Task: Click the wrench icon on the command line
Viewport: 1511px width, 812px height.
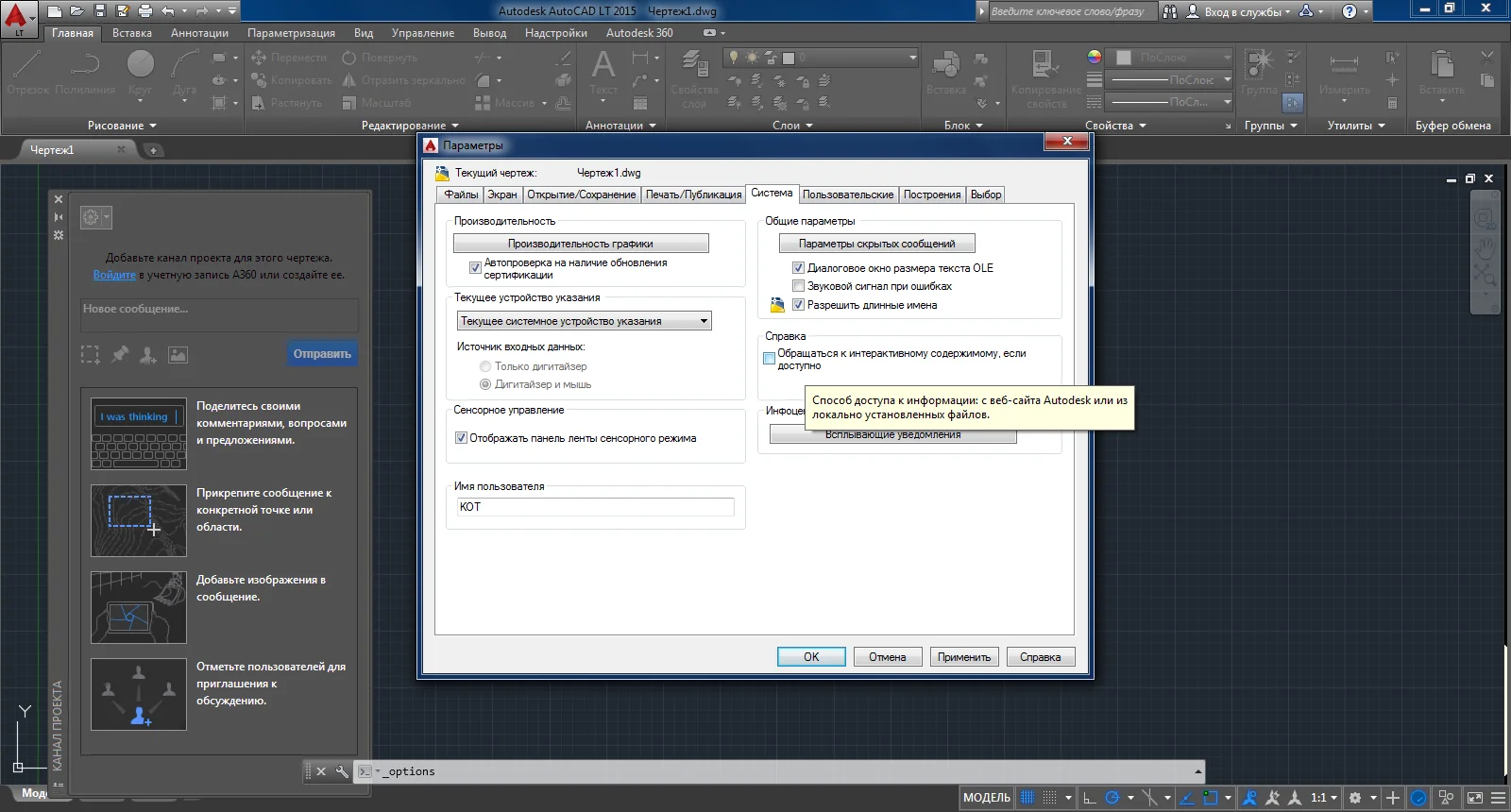Action: tap(342, 771)
